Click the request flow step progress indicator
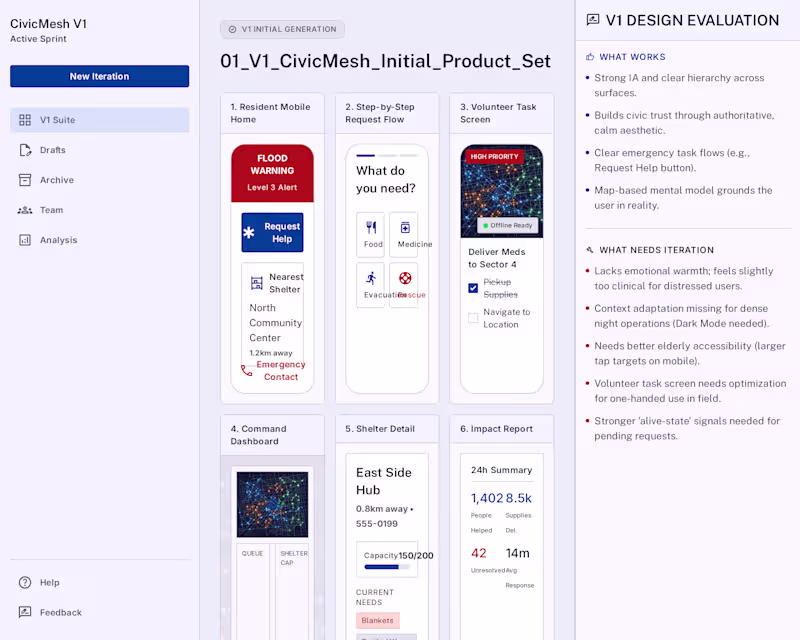 (x=386, y=155)
